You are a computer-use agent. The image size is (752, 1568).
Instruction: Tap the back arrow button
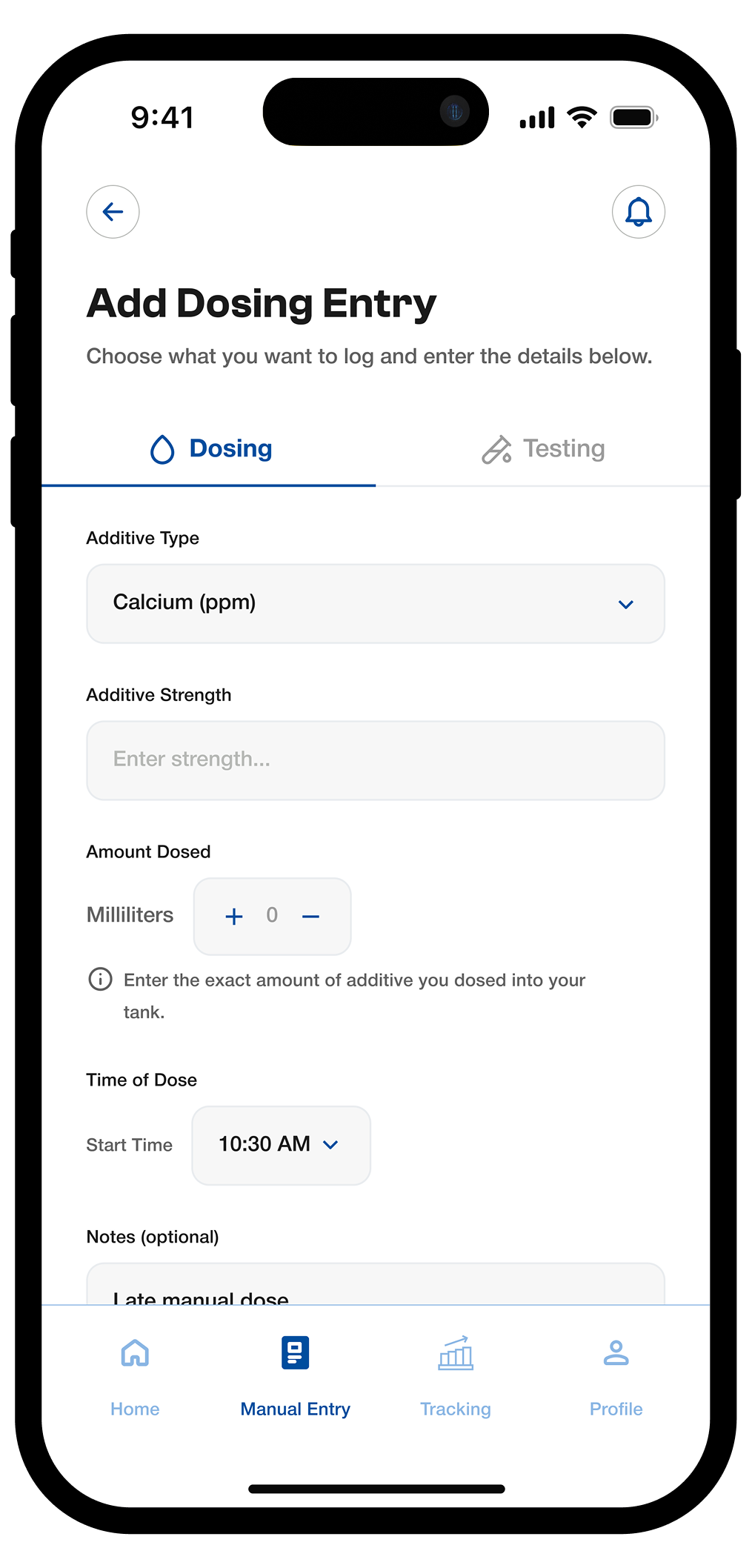pos(113,212)
